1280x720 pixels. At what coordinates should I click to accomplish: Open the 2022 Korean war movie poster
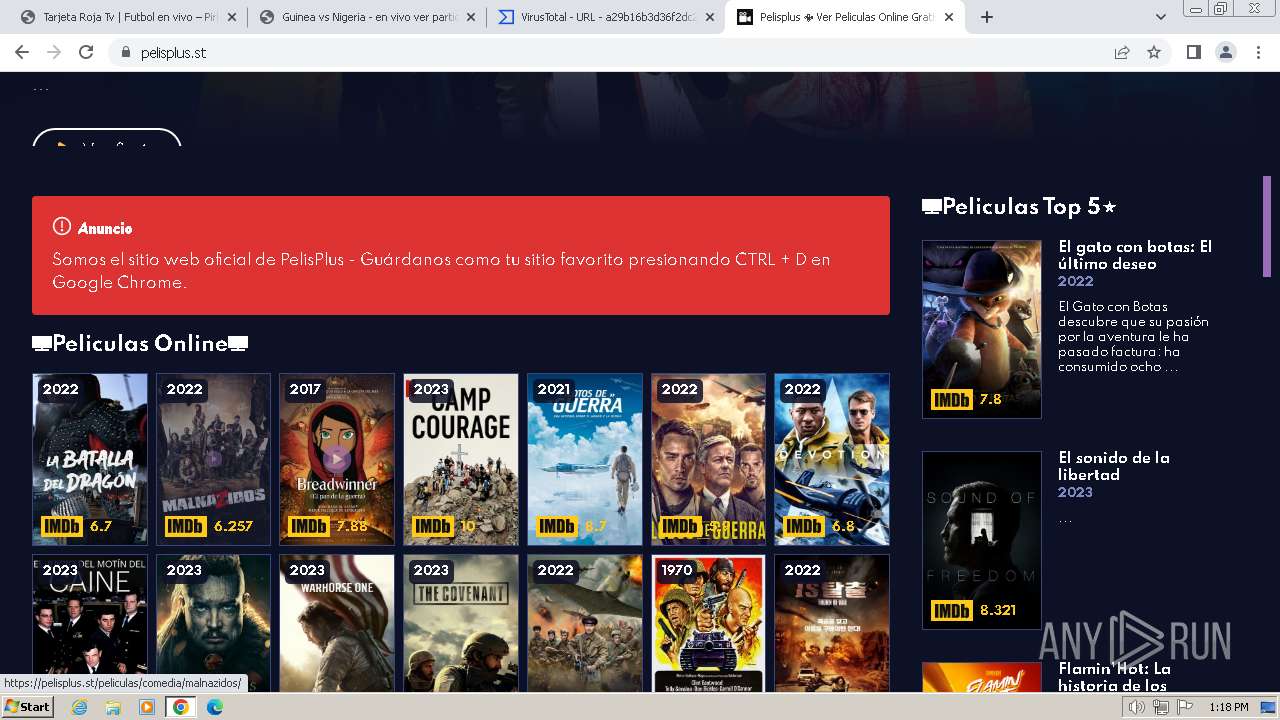click(x=832, y=623)
